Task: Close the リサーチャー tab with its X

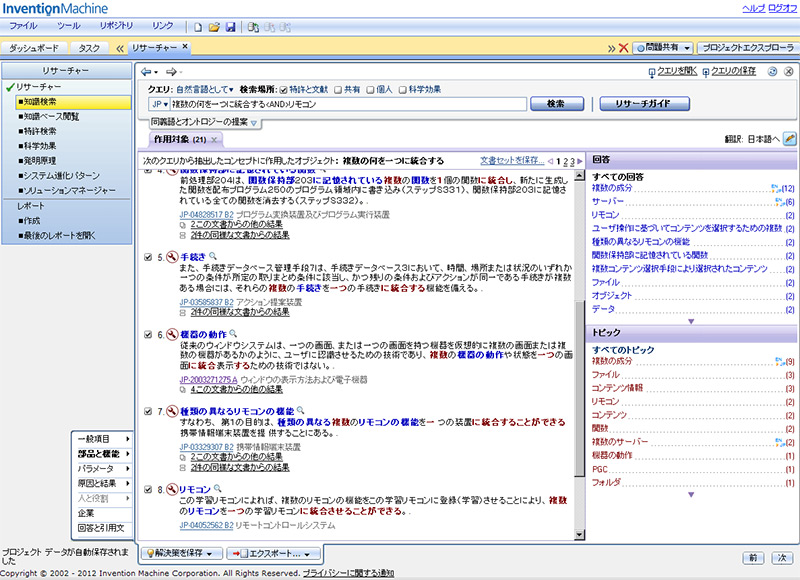Action: pos(185,46)
